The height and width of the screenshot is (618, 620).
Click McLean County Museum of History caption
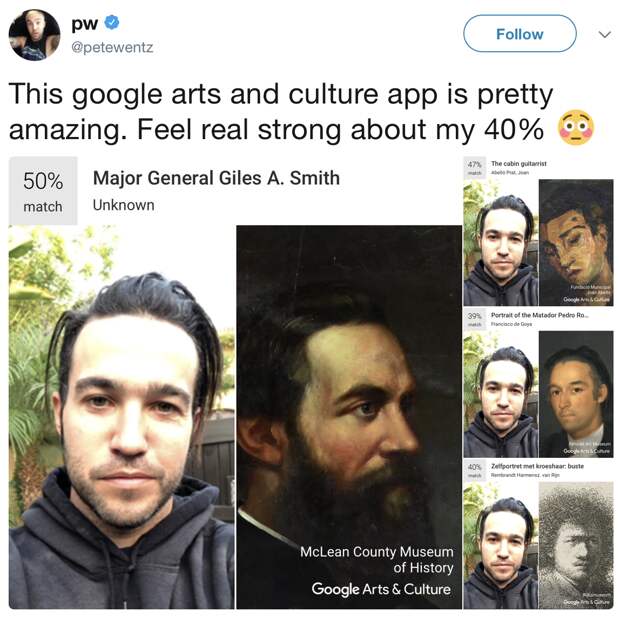pos(376,559)
